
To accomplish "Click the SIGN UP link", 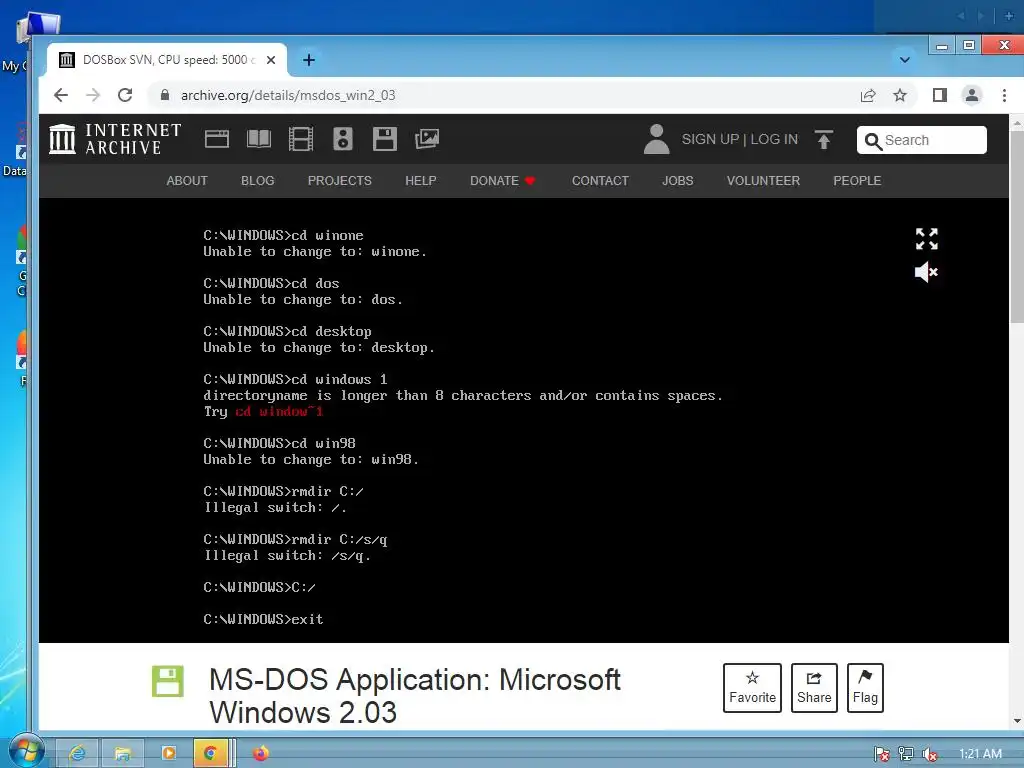I will click(x=711, y=139).
